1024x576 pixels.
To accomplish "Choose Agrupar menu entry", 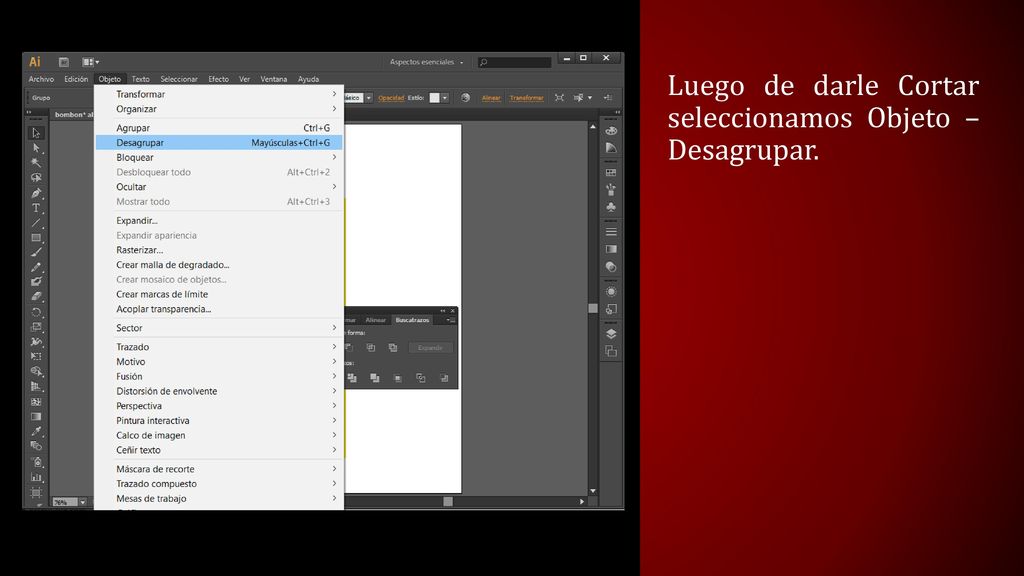I will pos(219,128).
